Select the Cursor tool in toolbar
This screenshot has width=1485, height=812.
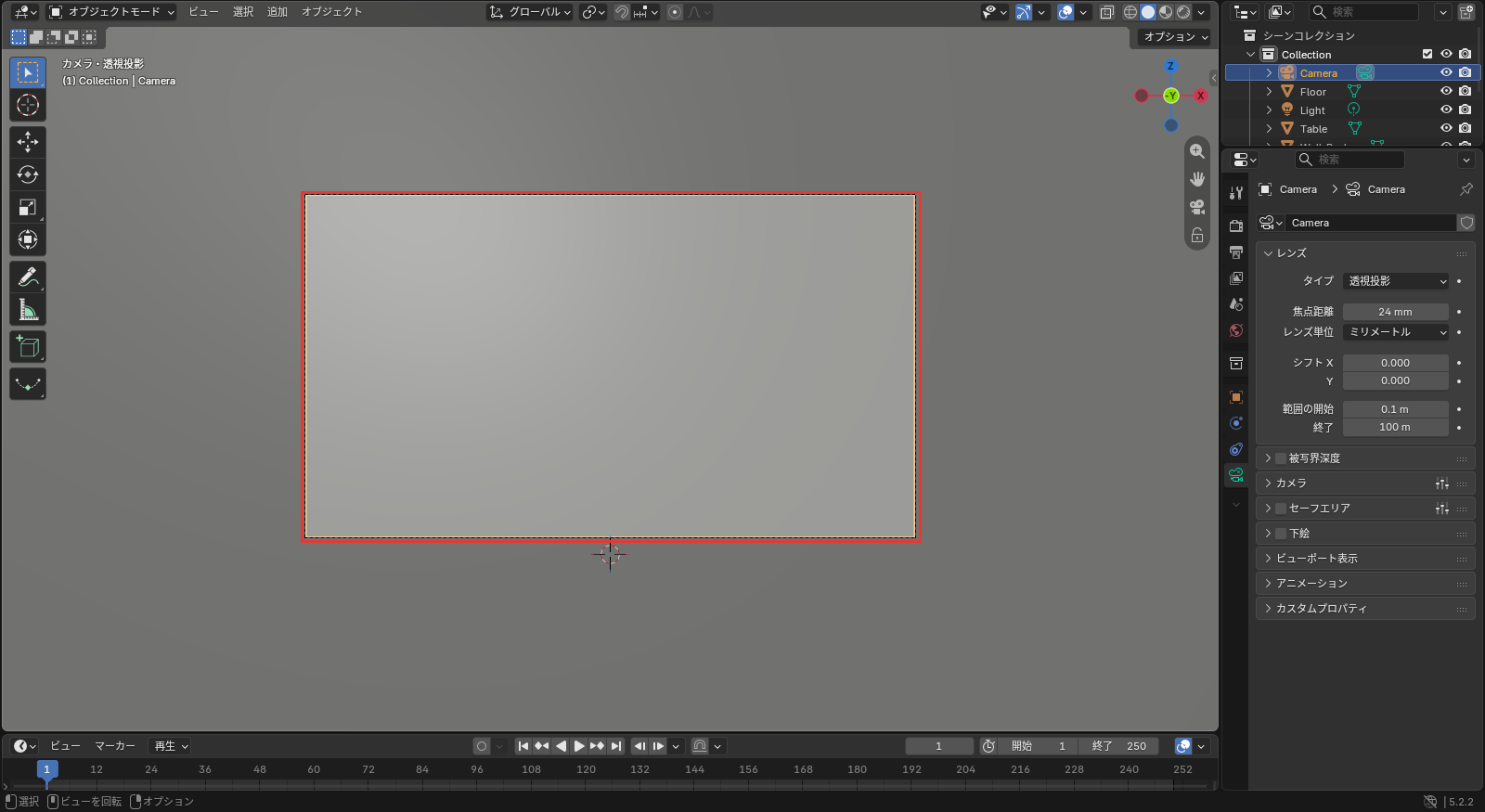[x=28, y=105]
